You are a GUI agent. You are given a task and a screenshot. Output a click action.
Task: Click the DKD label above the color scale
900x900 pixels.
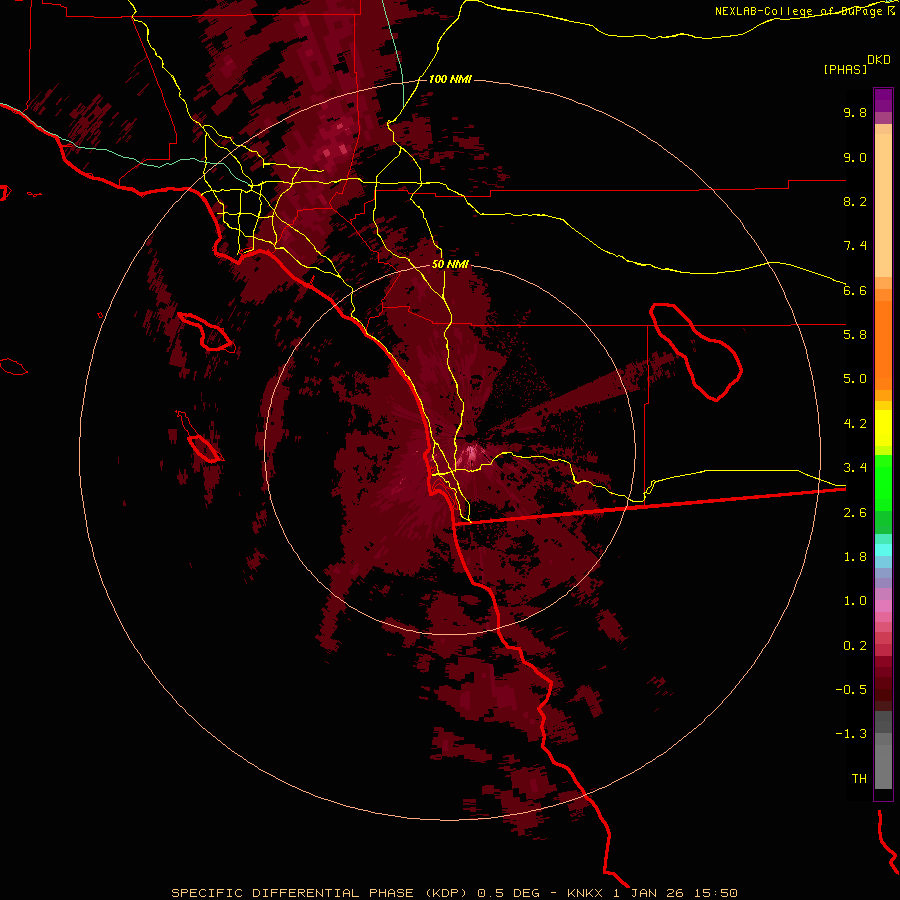coord(879,59)
